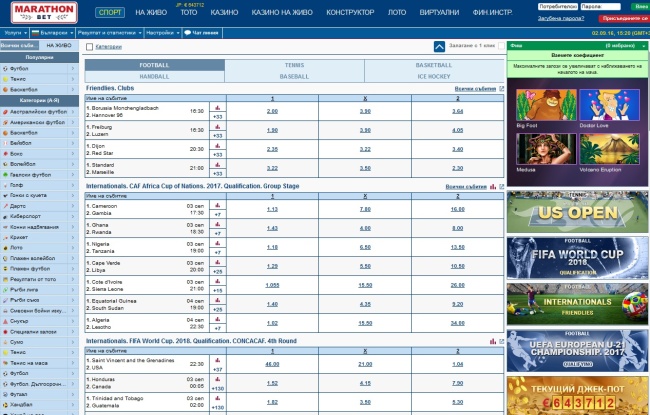Expand Волейбол category arrow
Screen dimensions: 650x415
tap(73, 164)
